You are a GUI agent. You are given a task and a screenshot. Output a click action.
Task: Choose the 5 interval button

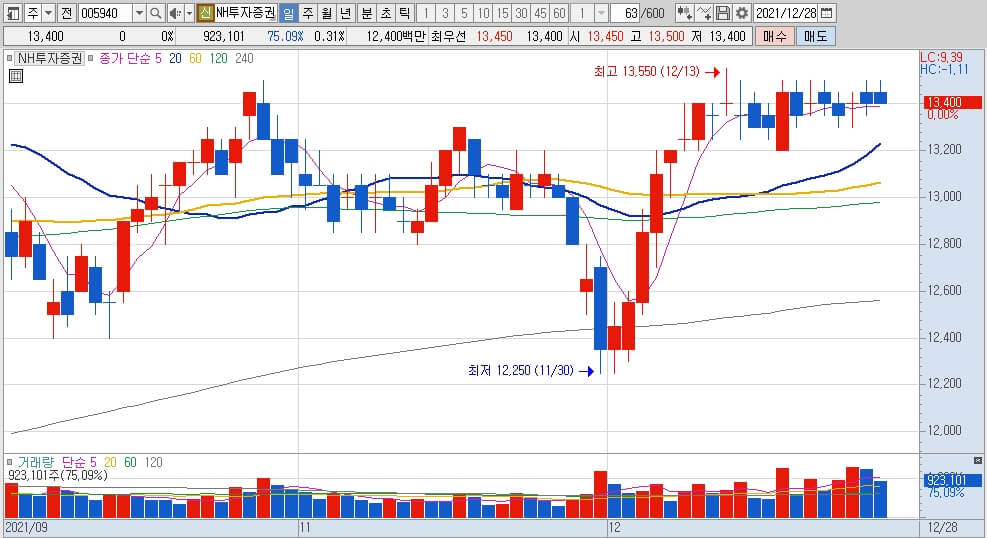click(x=463, y=13)
